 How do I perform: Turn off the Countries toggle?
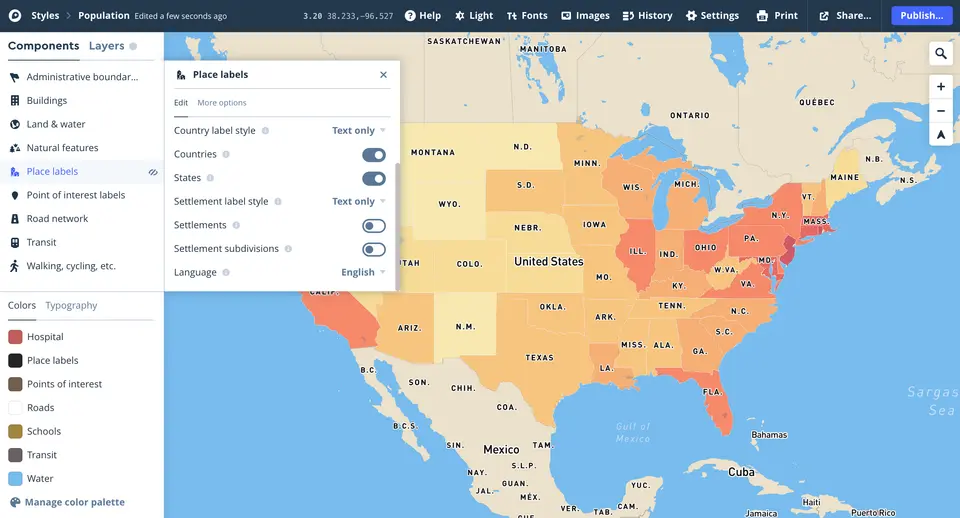(x=374, y=155)
